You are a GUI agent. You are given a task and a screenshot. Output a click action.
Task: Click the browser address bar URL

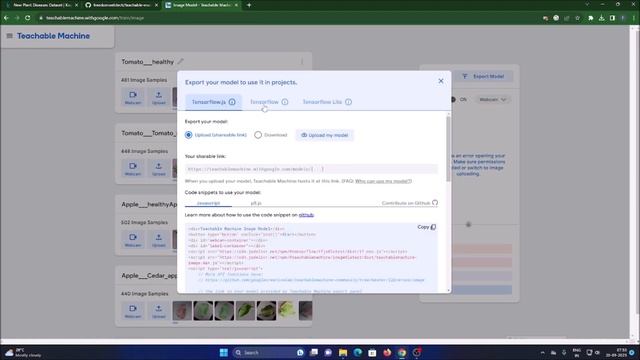[95, 18]
